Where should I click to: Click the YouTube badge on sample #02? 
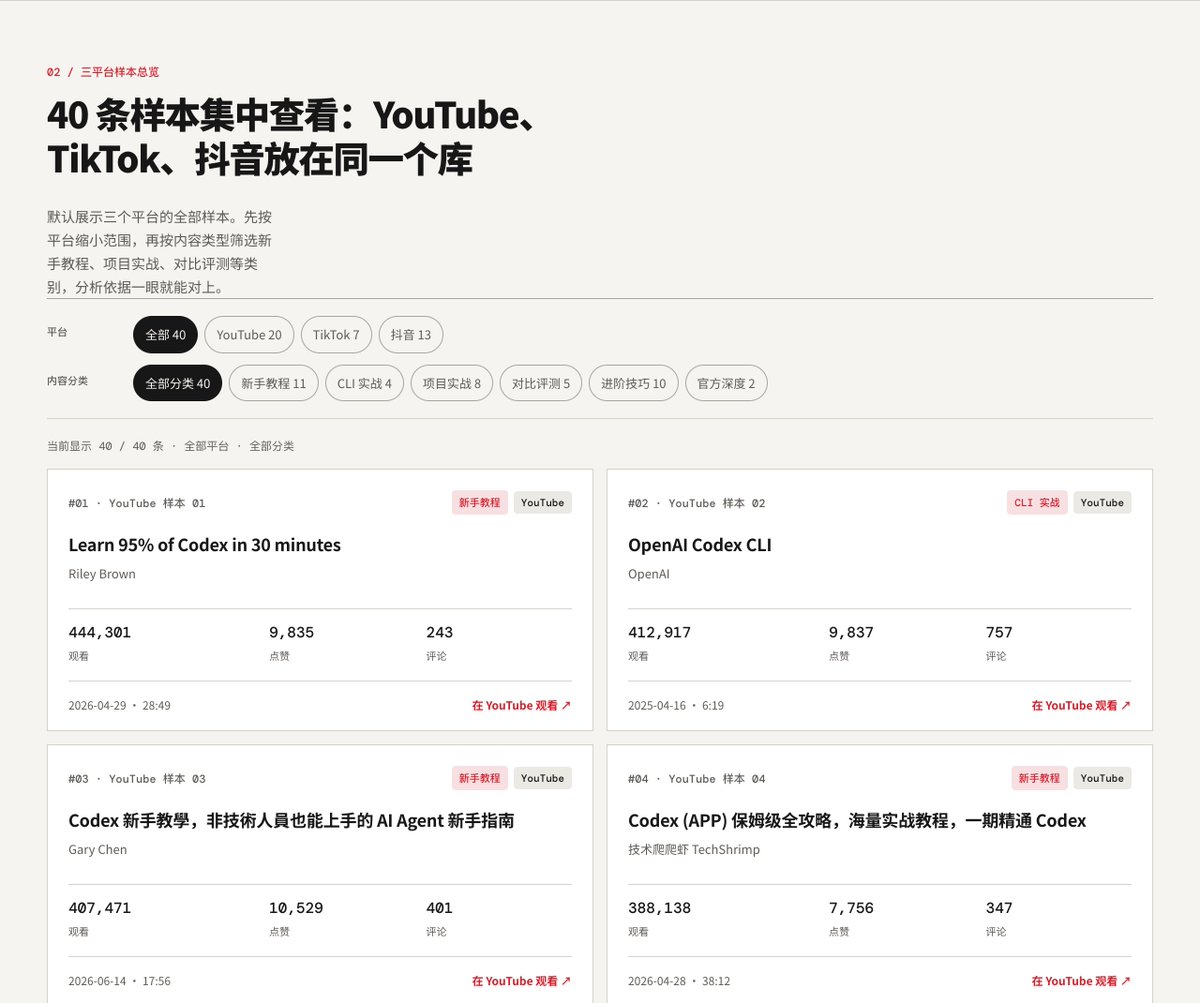pyautogui.click(x=1102, y=502)
